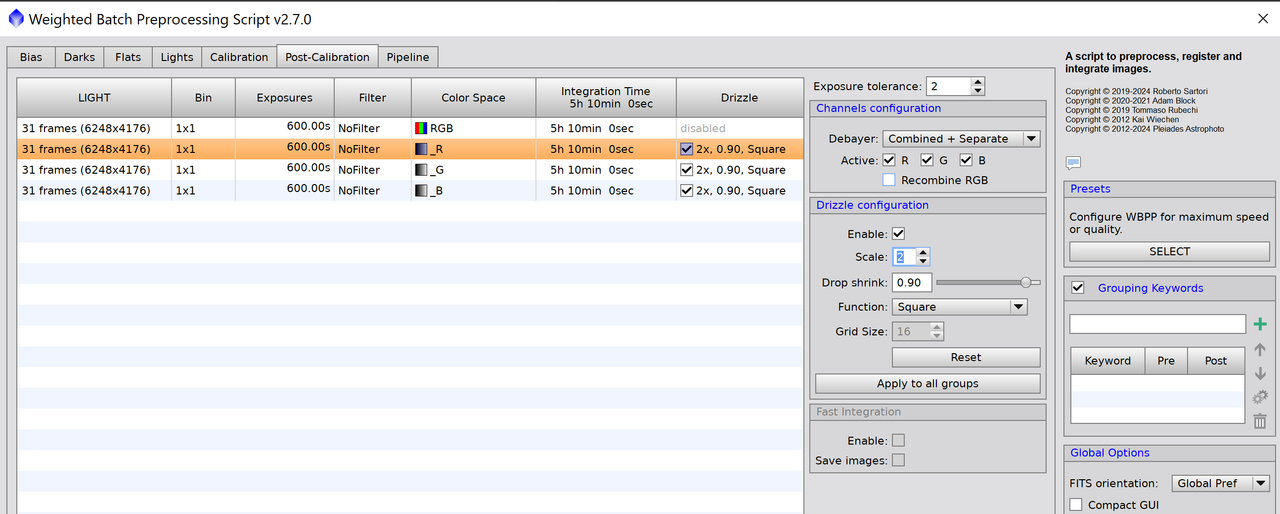This screenshot has width=1280, height=514.
Task: Click the PixInsight app icon in title bar
Action: coord(15,18)
